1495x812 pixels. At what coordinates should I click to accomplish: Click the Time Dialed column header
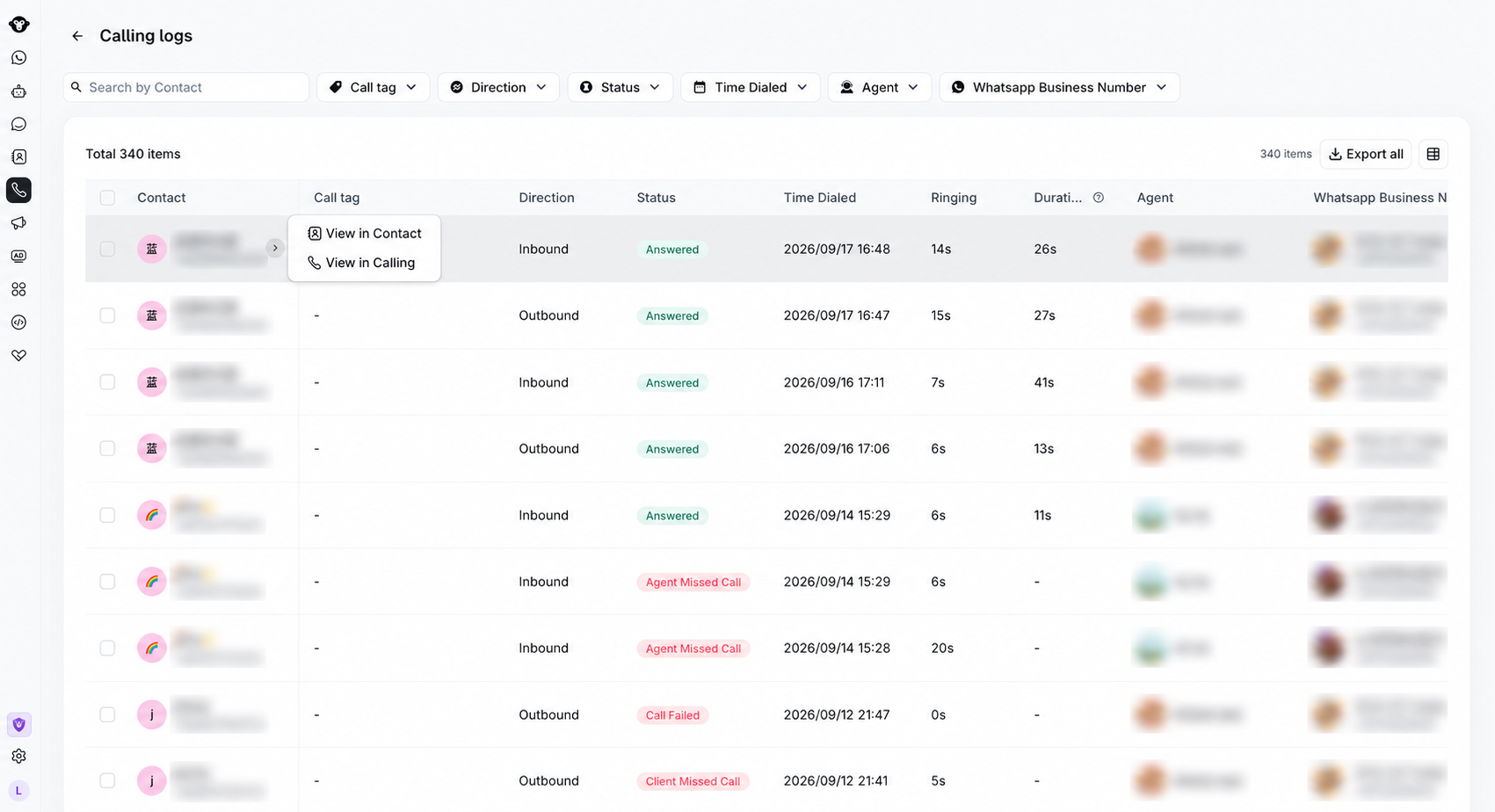[x=819, y=198]
